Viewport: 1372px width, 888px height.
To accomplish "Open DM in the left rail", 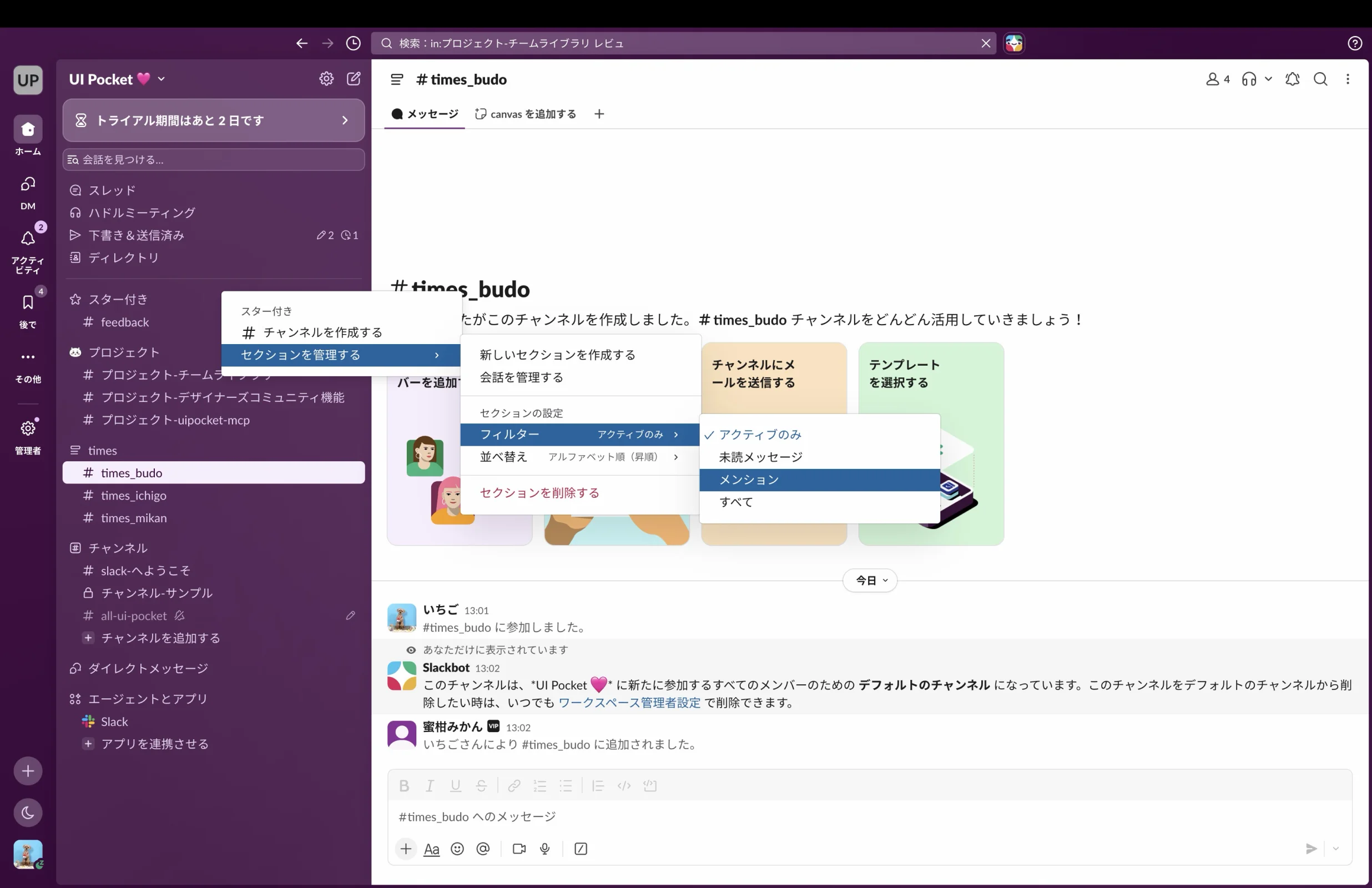I will 28,193.
